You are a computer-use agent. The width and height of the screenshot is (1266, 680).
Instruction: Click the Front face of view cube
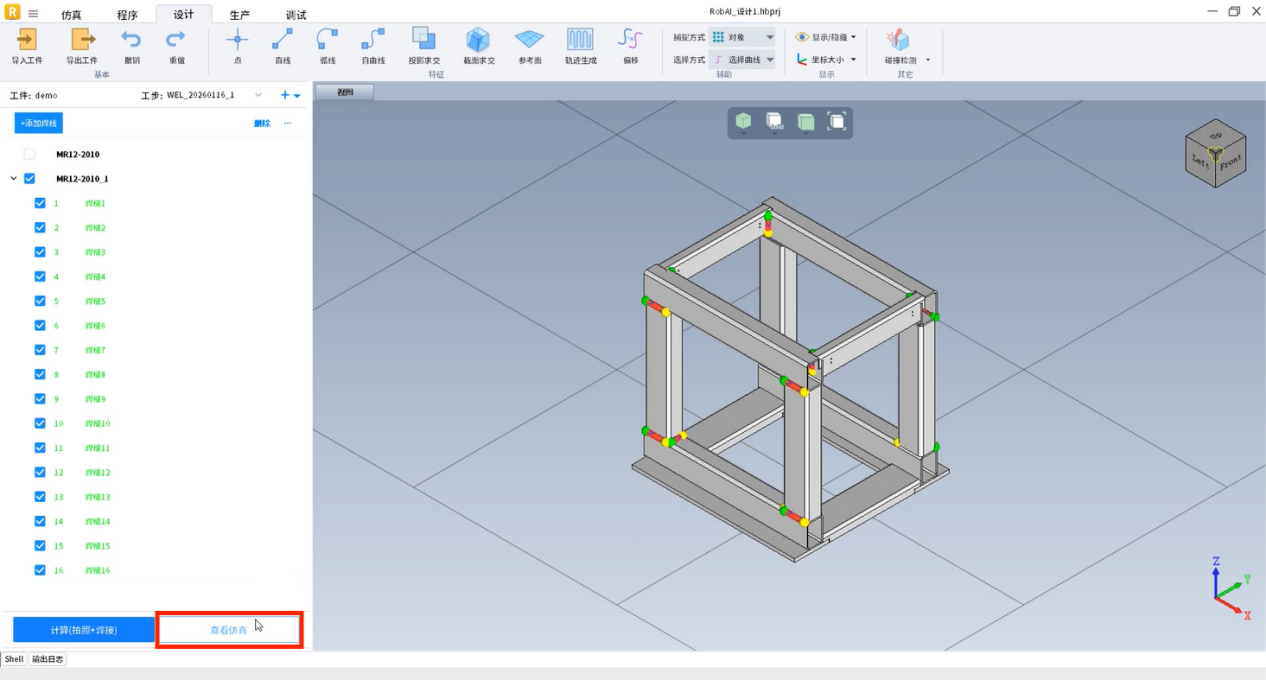(1229, 162)
